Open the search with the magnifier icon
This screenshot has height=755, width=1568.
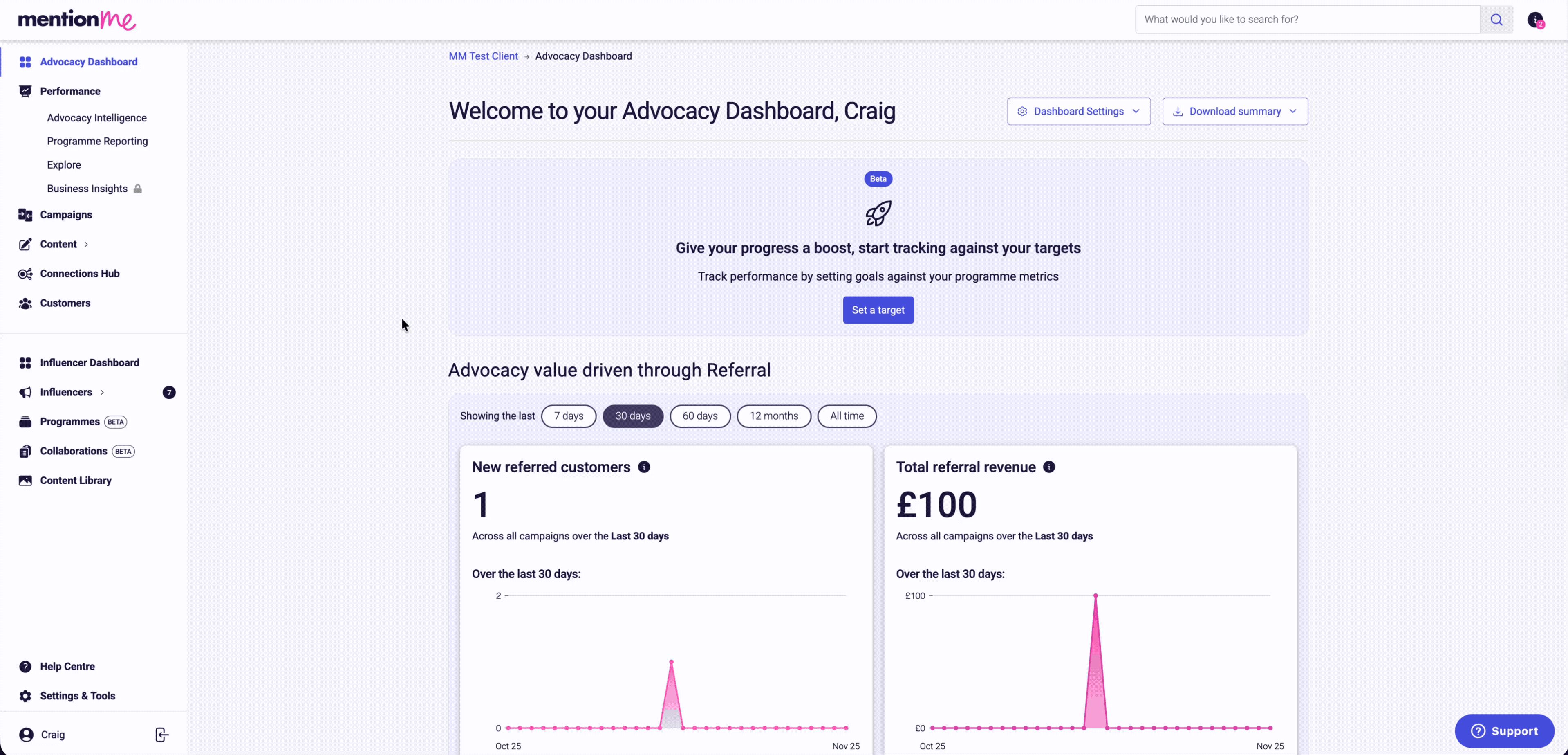pyautogui.click(x=1497, y=19)
